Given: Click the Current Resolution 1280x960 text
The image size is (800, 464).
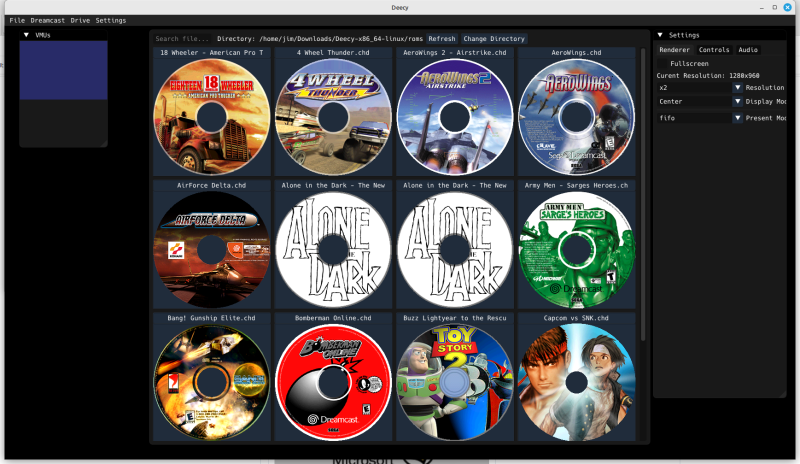Looking at the screenshot, I should point(708,76).
